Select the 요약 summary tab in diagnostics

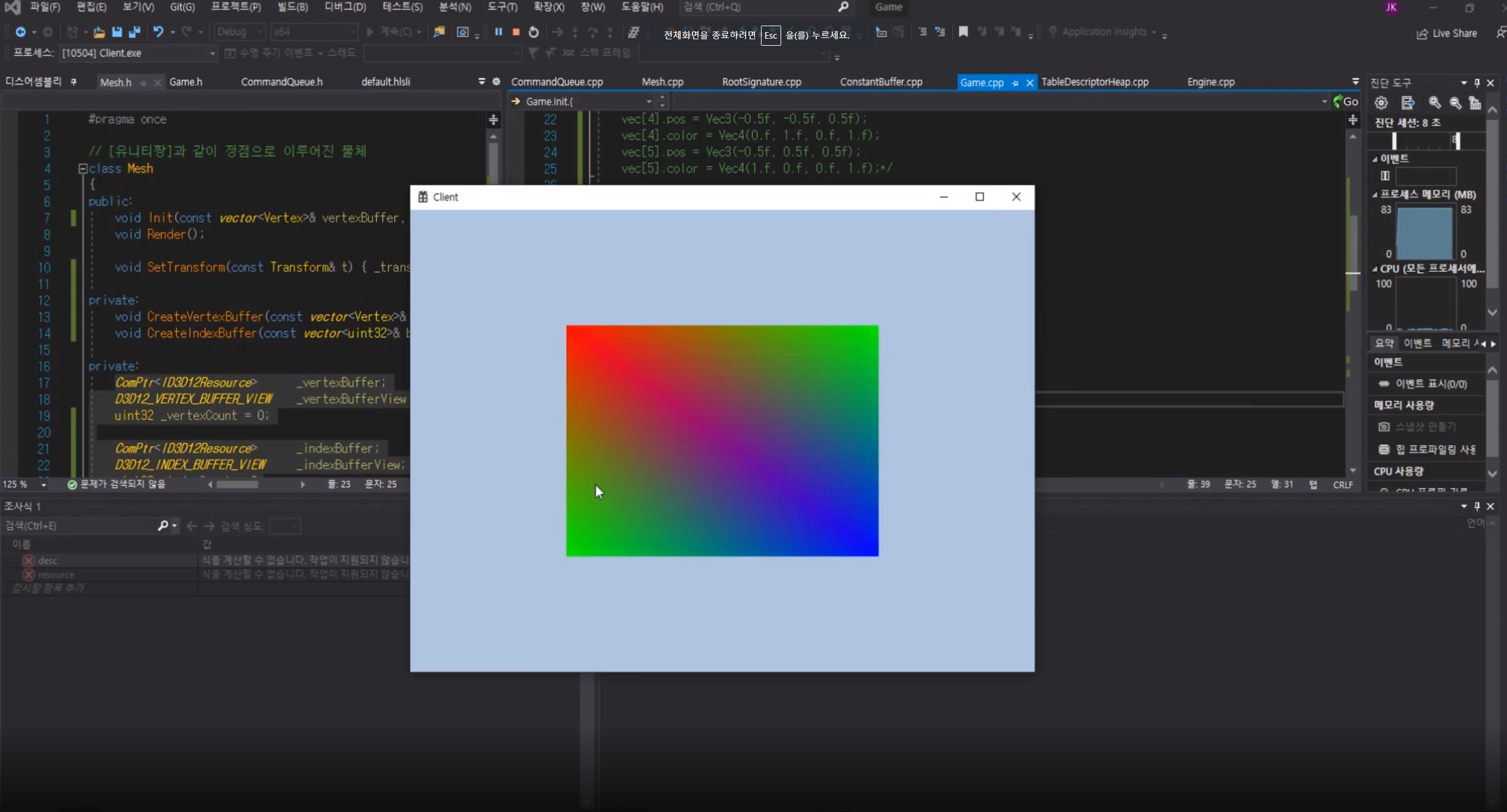pyautogui.click(x=1384, y=343)
